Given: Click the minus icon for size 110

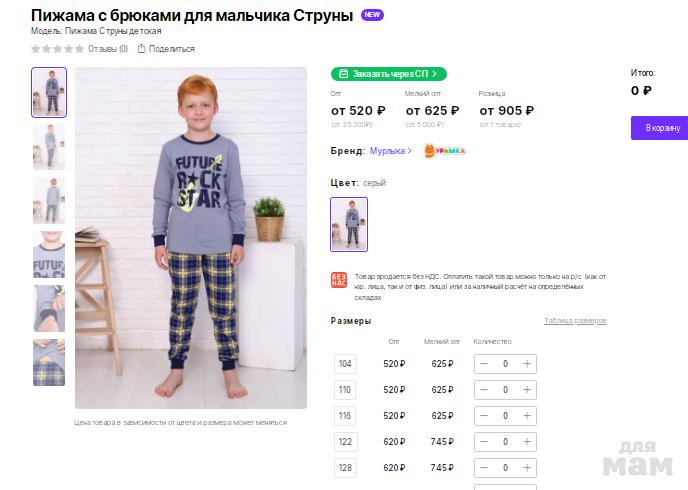Looking at the screenshot, I should click(484, 390).
